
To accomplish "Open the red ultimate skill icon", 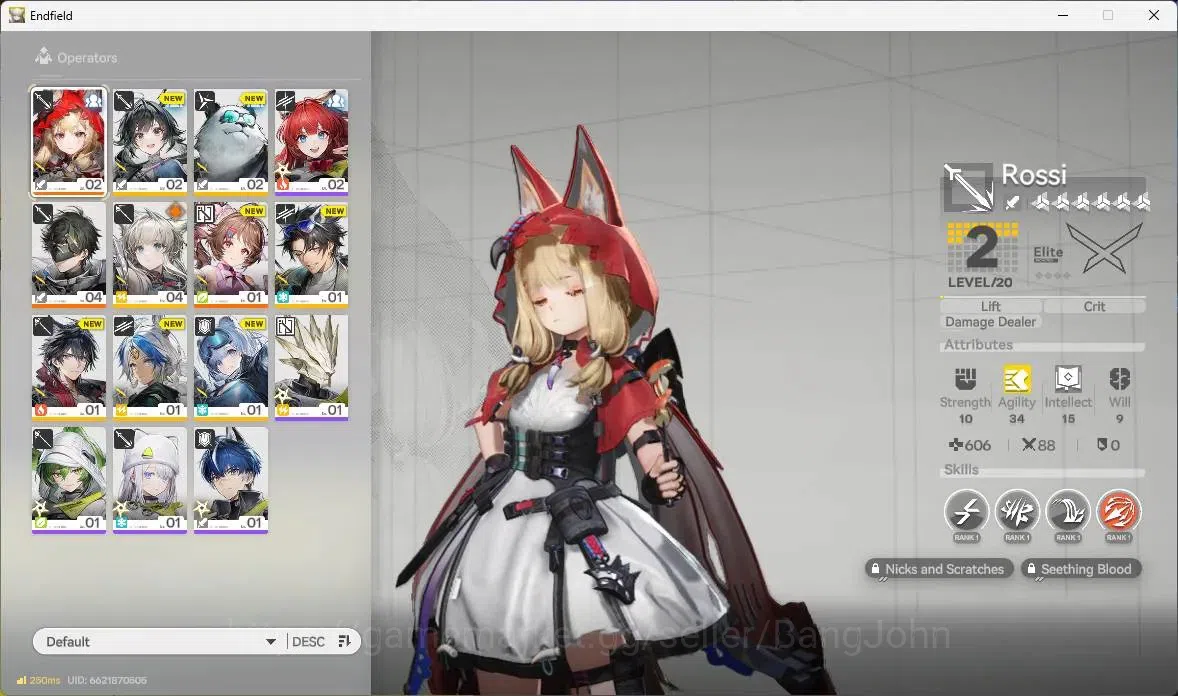I will (x=1118, y=512).
